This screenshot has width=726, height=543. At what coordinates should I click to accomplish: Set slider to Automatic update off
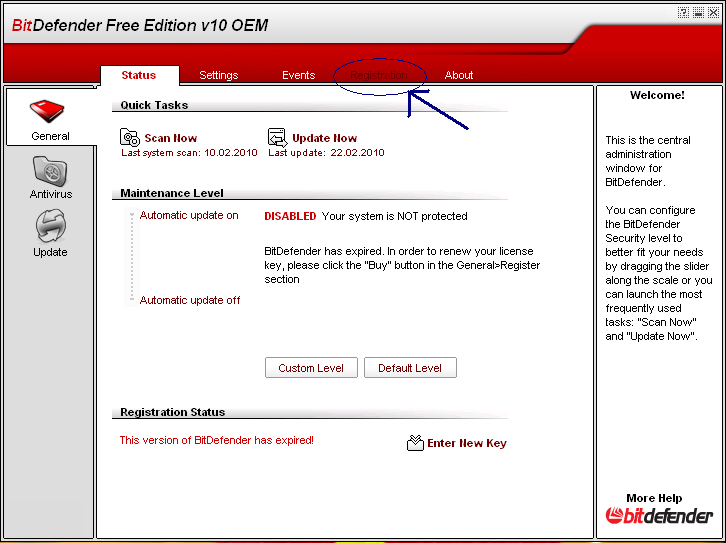pyautogui.click(x=190, y=300)
